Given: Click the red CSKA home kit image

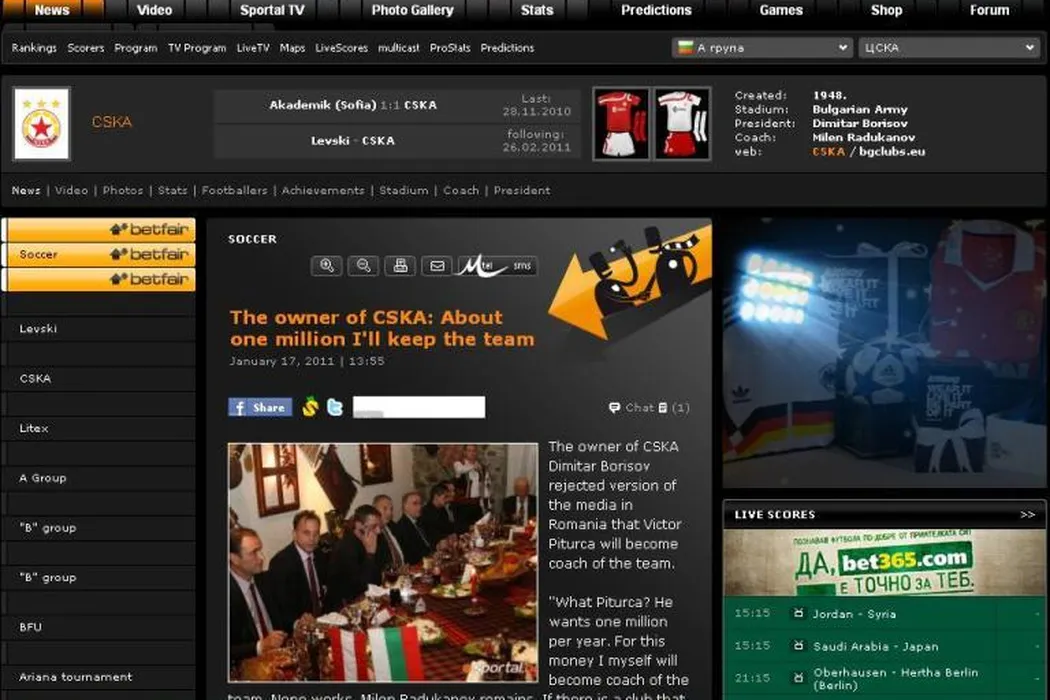Looking at the screenshot, I should (x=621, y=124).
